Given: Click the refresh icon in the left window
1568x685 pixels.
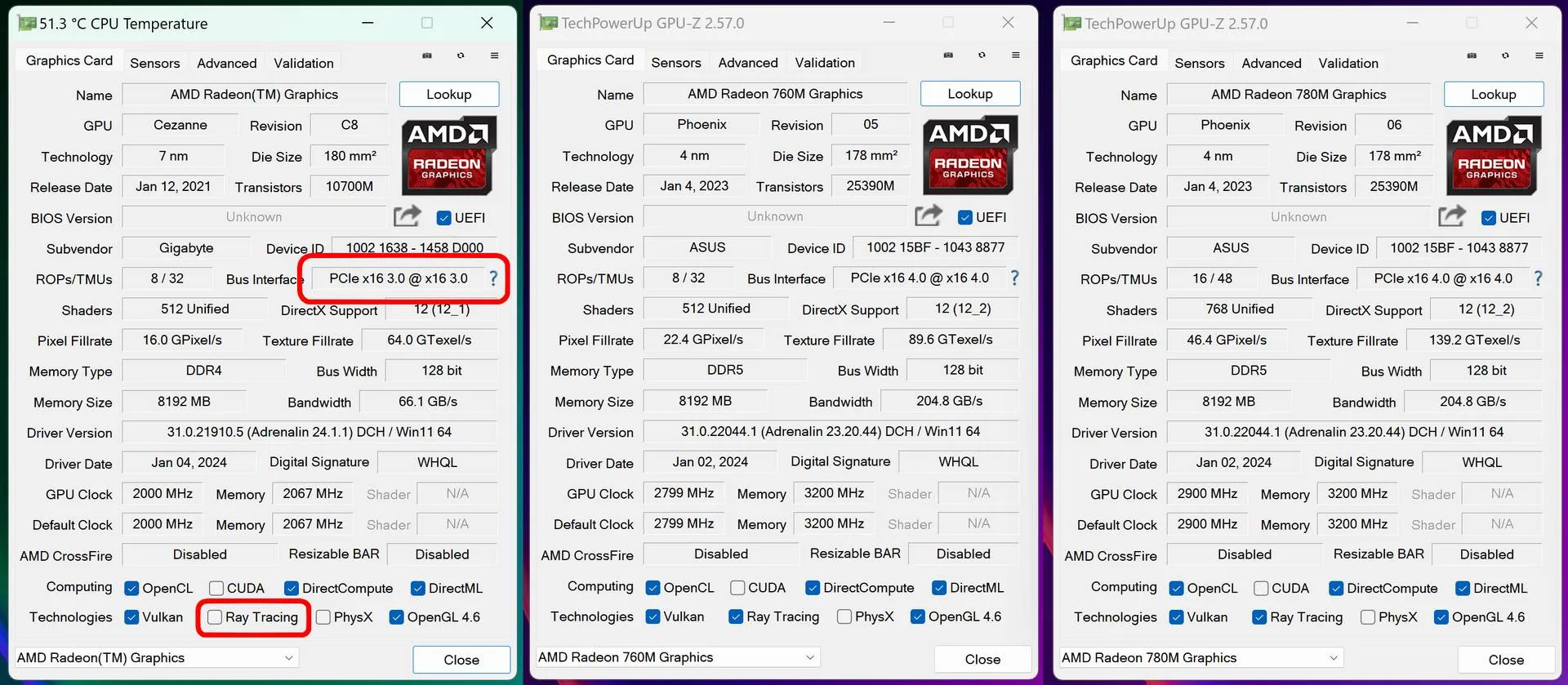Looking at the screenshot, I should coord(461,56).
